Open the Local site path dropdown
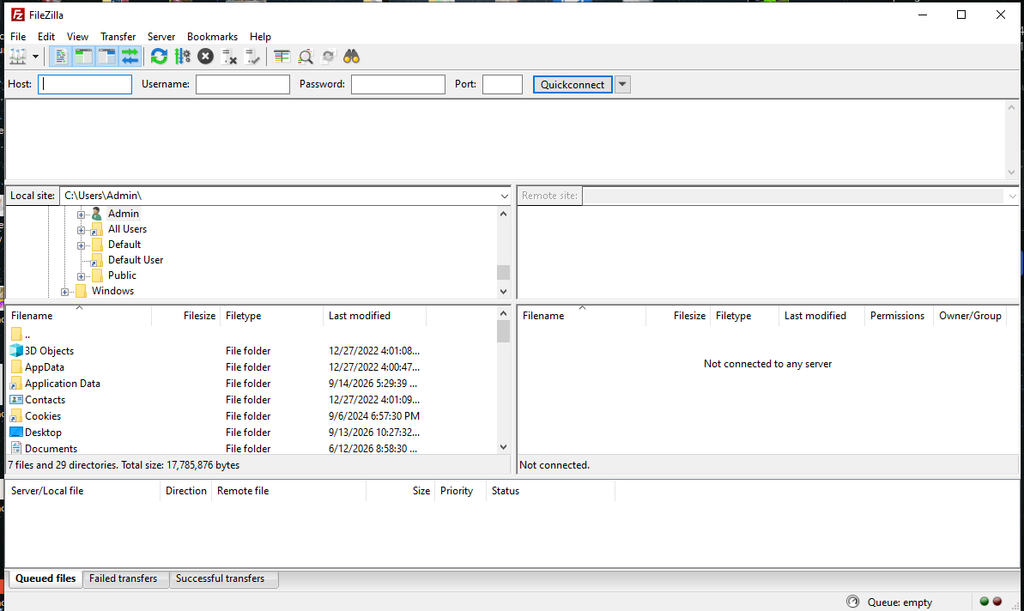The image size is (1024, 611). coord(504,196)
